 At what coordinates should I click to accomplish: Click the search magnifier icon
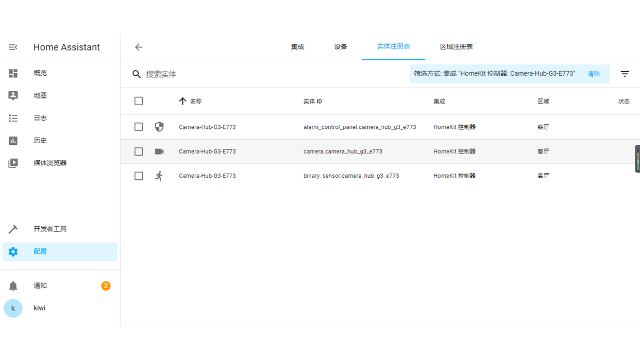pos(136,74)
